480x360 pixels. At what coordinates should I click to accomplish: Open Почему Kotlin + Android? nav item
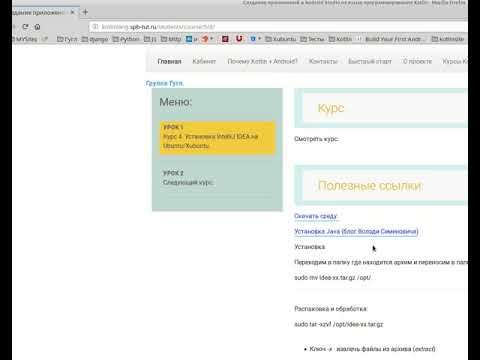(262, 61)
